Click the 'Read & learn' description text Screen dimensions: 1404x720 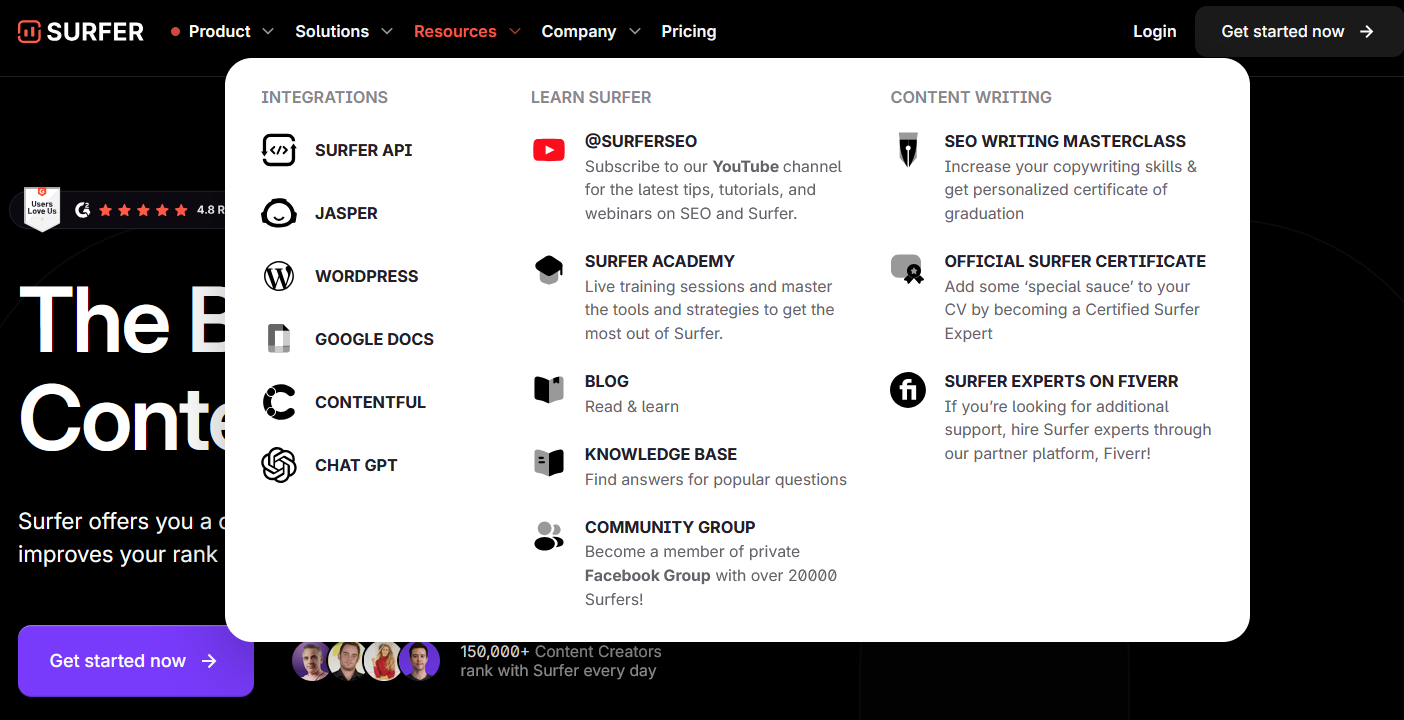(x=632, y=407)
